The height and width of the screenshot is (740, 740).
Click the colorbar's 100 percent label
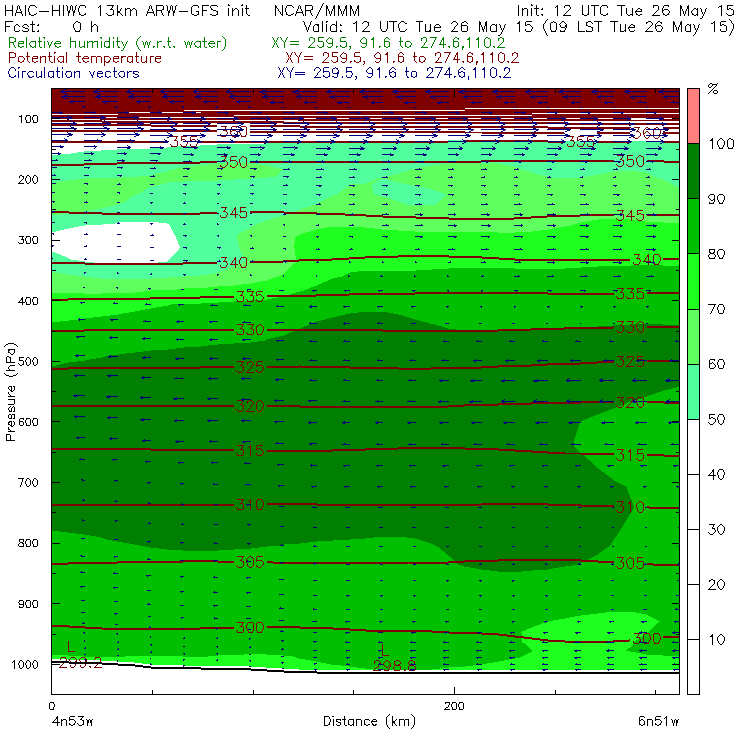(x=722, y=144)
